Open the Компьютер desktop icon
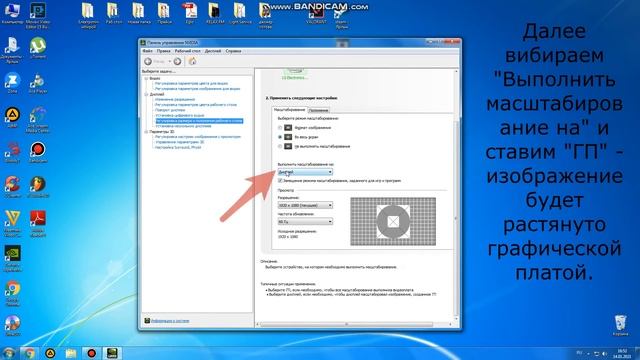The height and width of the screenshot is (360, 640). (x=12, y=13)
